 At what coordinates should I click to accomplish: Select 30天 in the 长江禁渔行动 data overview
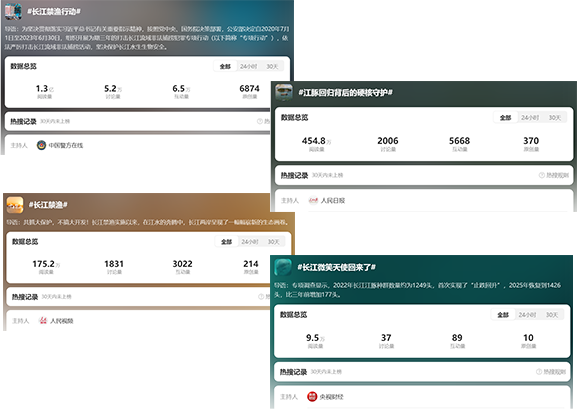[272, 67]
